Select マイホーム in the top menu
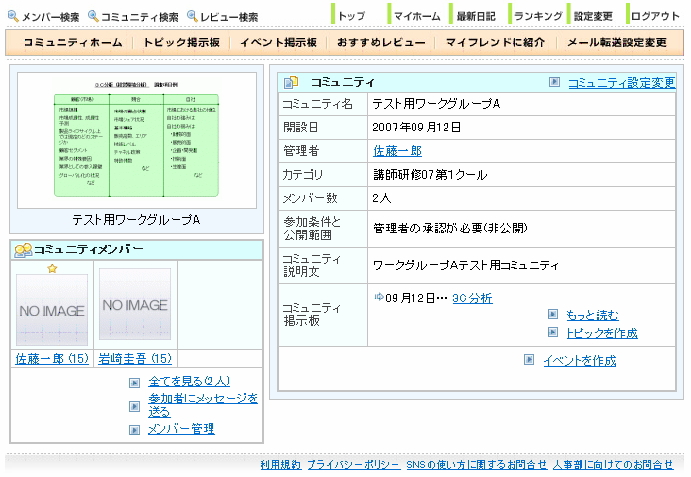The image size is (691, 477). click(x=416, y=17)
